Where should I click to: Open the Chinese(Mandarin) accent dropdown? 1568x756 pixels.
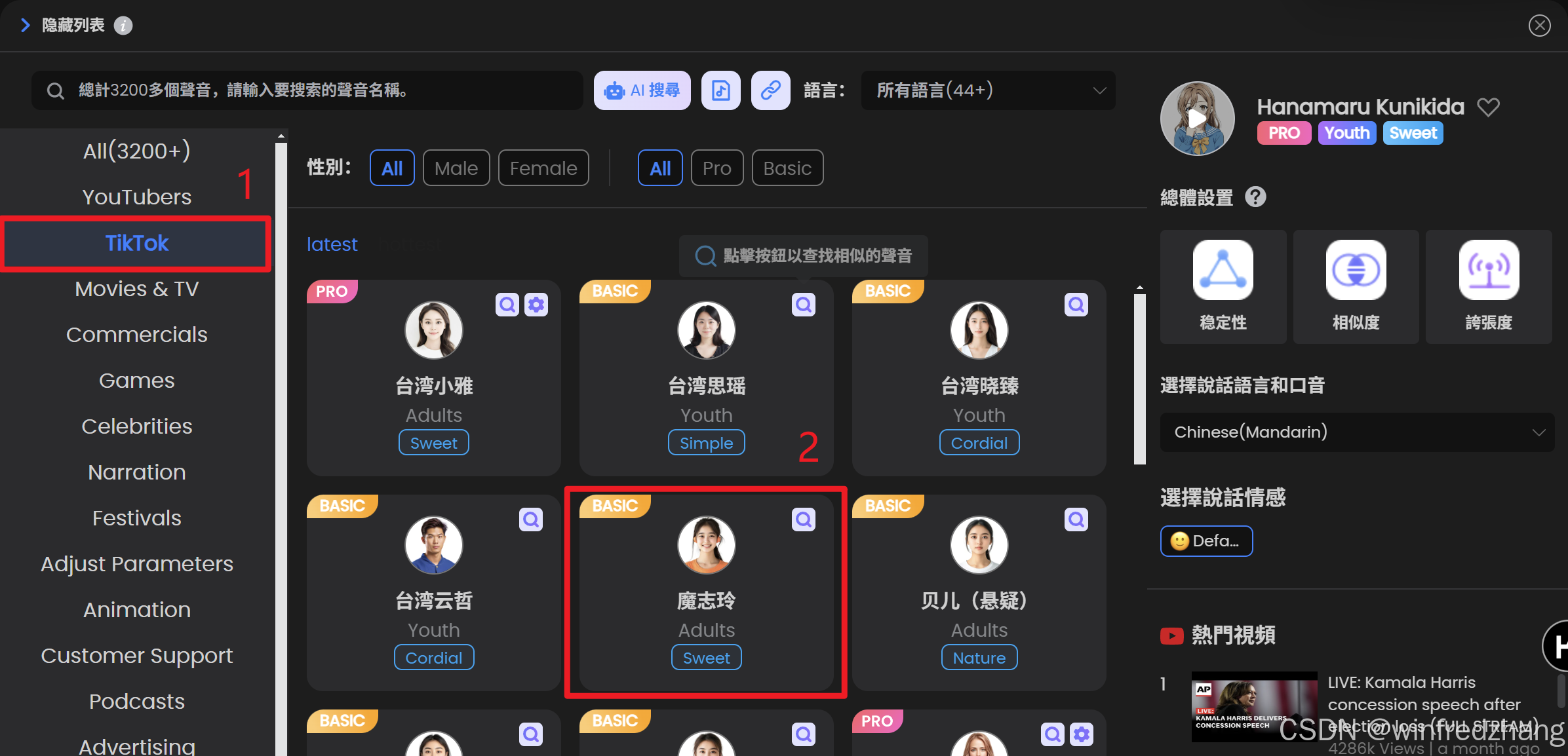[1357, 432]
